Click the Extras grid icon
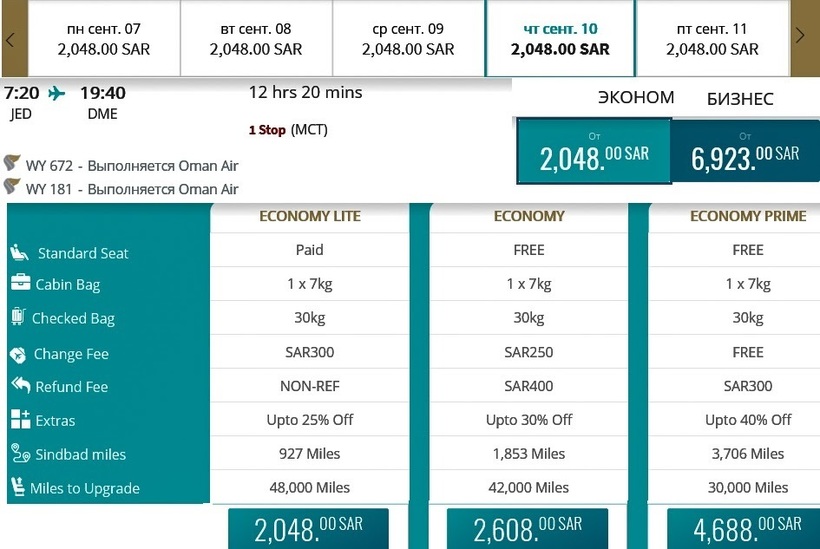Screen dimensions: 820x549 pos(20,420)
